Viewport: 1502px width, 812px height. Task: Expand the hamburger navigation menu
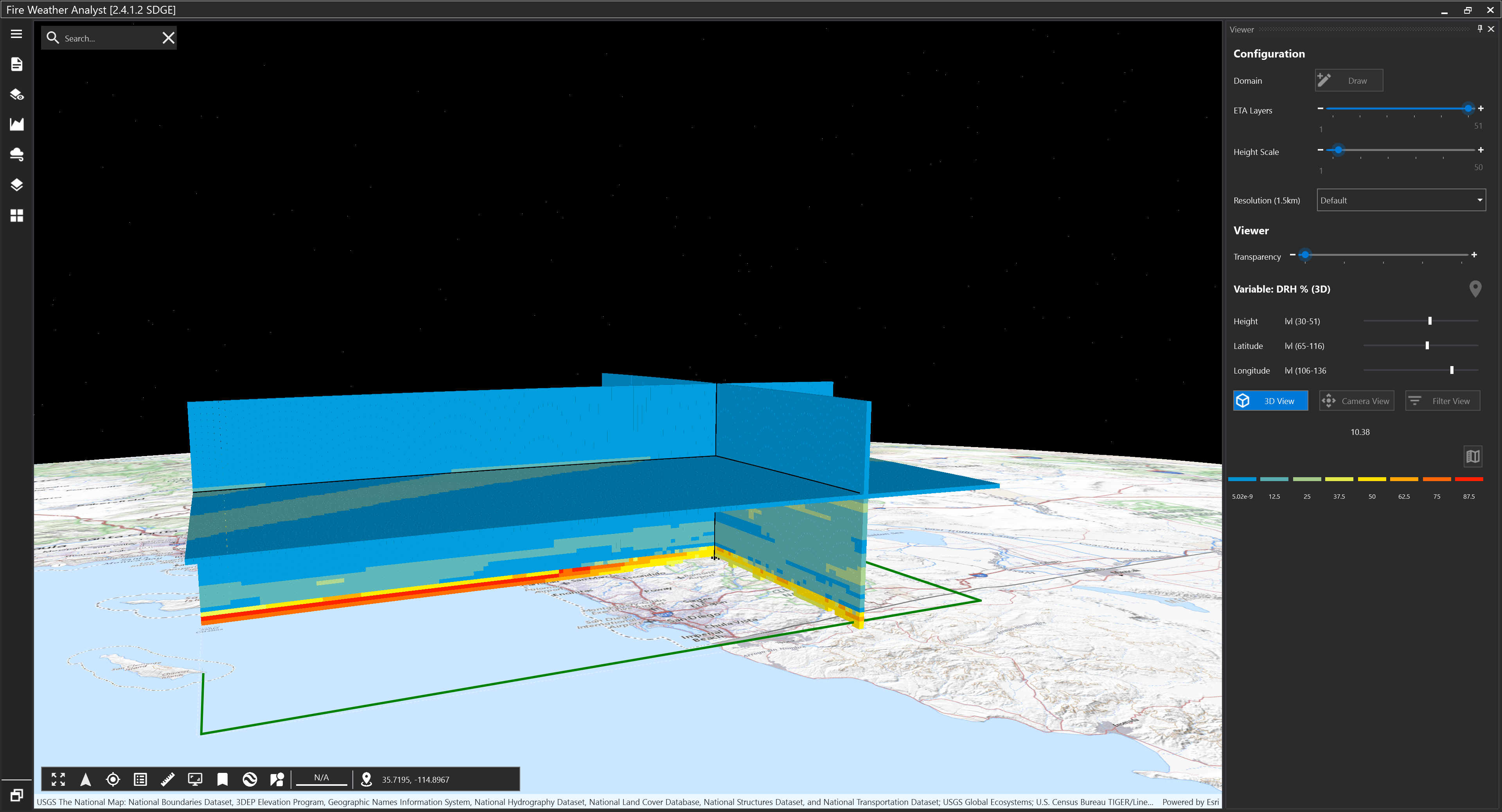[16, 34]
